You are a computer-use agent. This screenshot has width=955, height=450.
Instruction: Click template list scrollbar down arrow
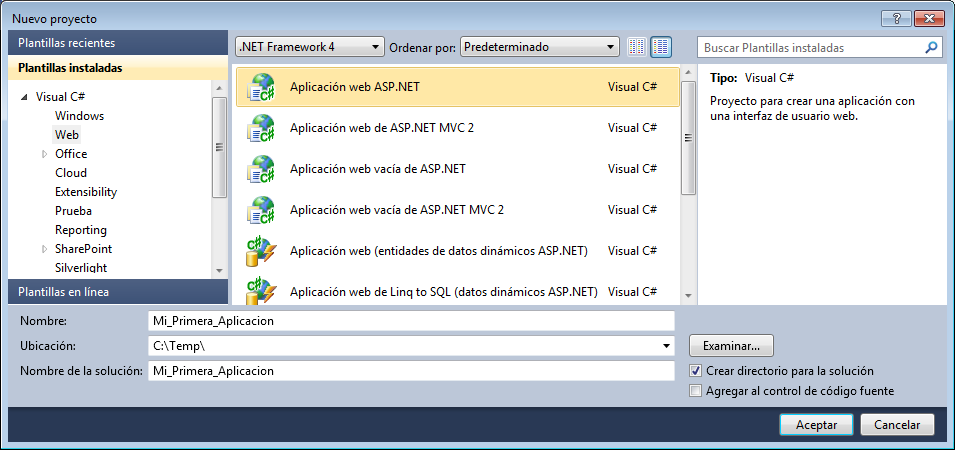click(x=688, y=296)
